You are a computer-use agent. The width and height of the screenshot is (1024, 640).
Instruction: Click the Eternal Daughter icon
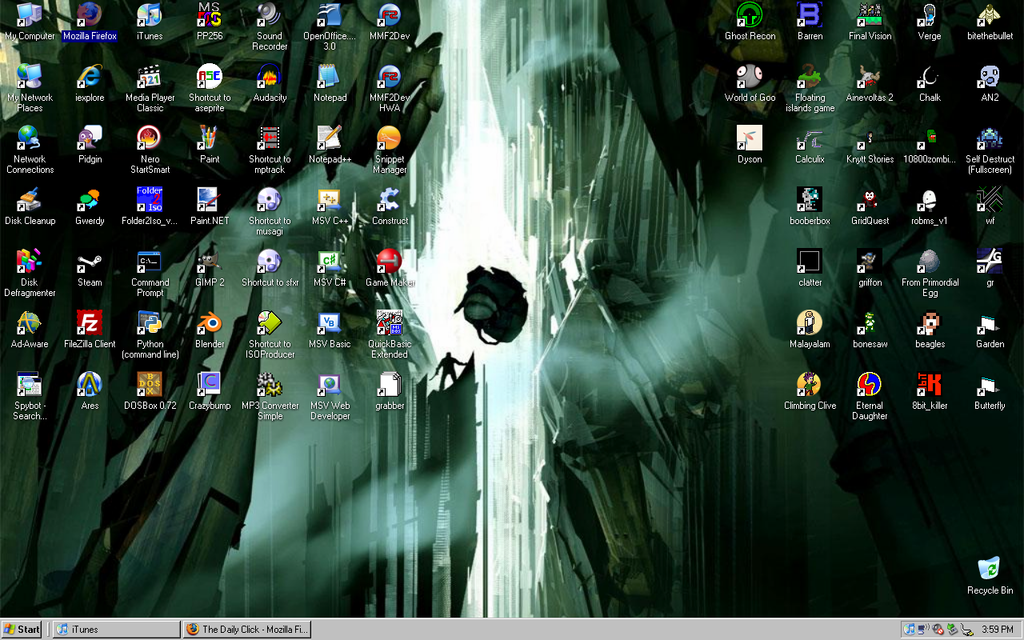(869, 384)
